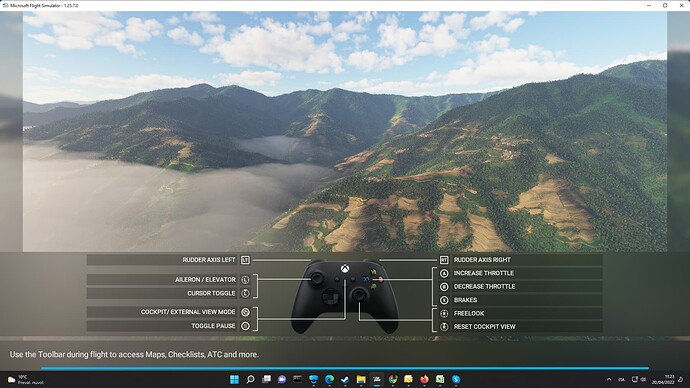Open the weather widget on the taskbar
The height and width of the screenshot is (388, 690).
pos(26,380)
